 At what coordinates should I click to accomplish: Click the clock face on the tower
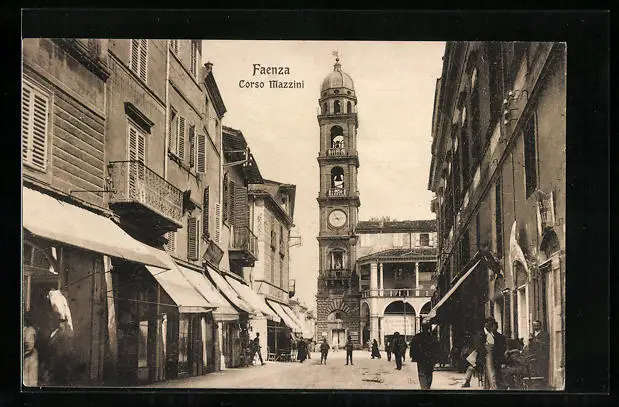point(337,218)
